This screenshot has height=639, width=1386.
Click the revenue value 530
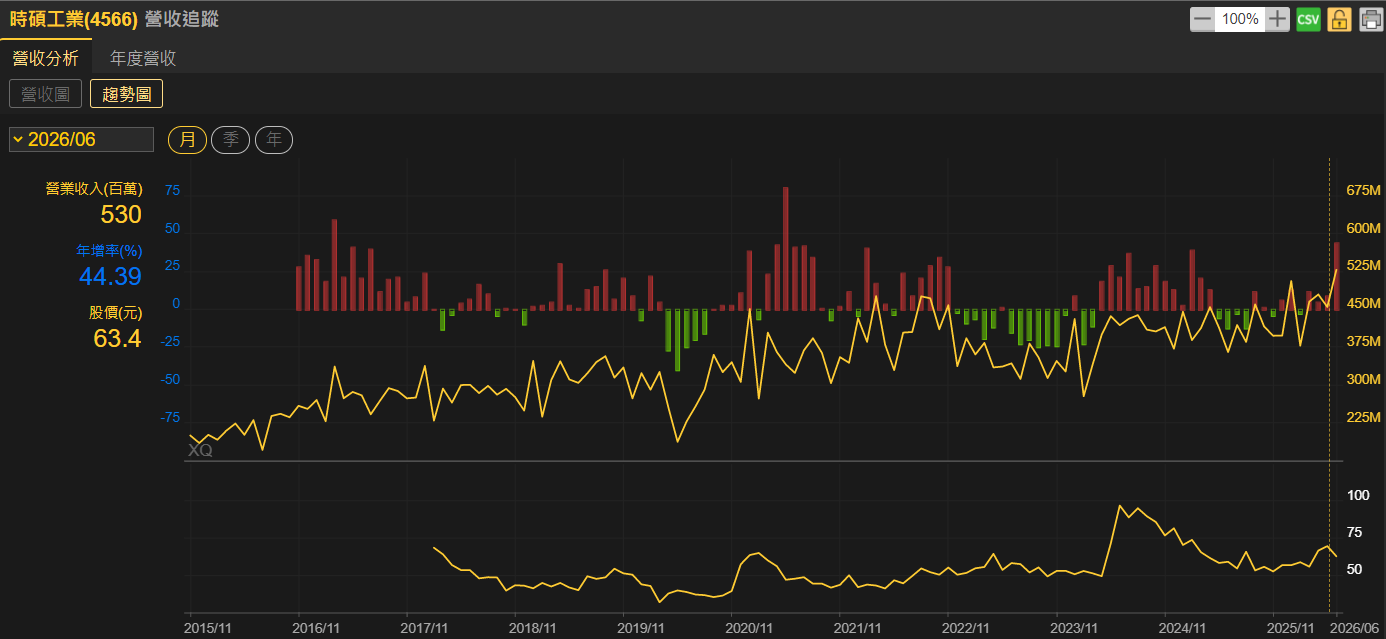(121, 214)
